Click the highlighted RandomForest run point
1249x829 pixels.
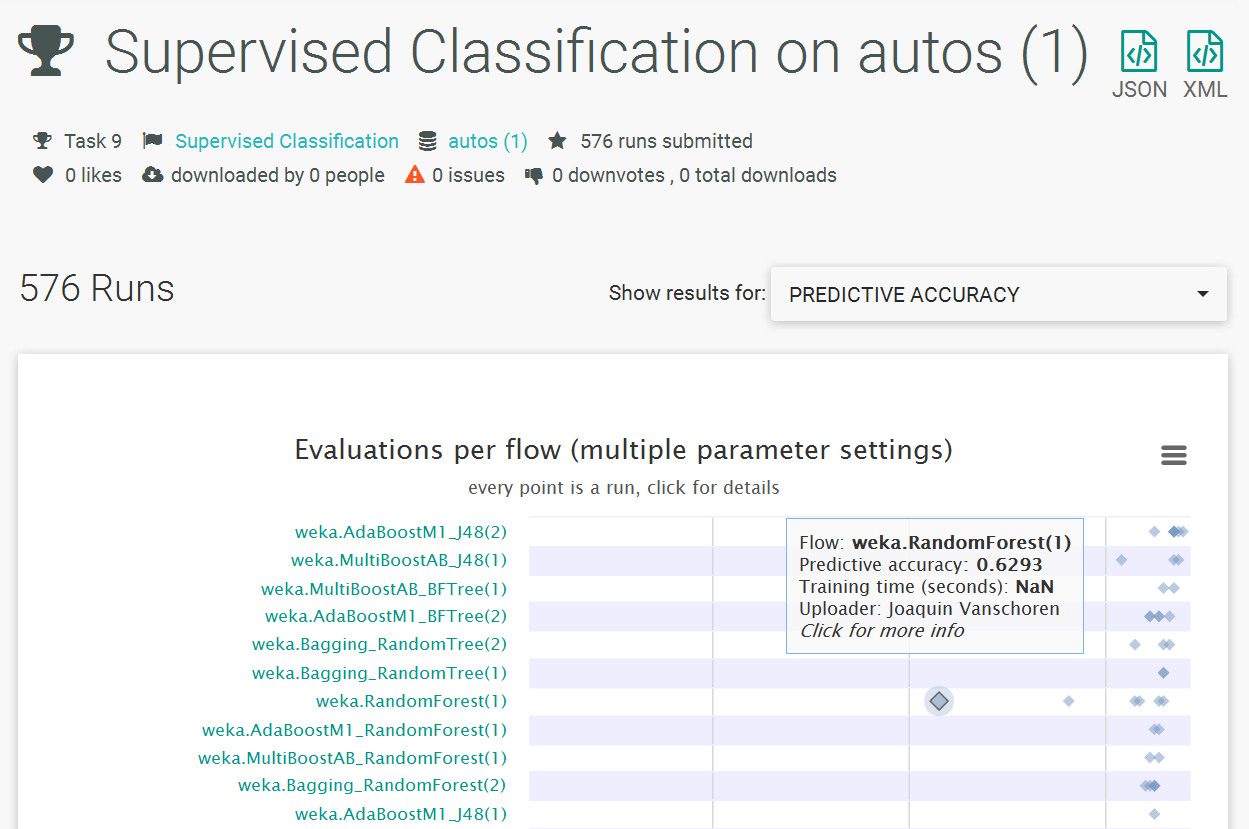(x=938, y=701)
